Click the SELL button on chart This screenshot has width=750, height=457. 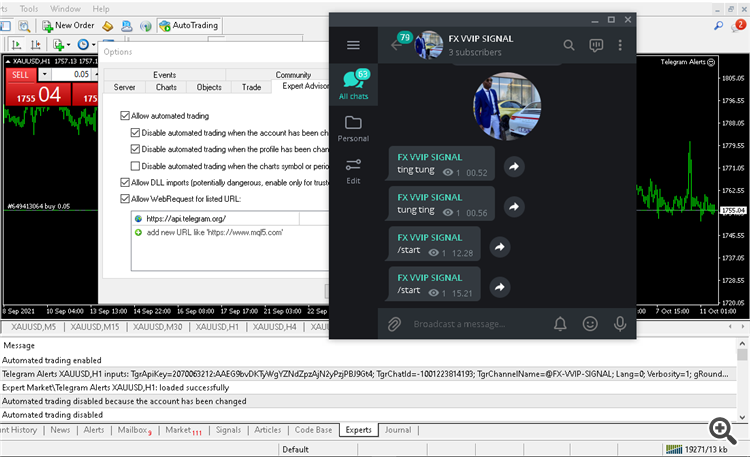click(21, 75)
